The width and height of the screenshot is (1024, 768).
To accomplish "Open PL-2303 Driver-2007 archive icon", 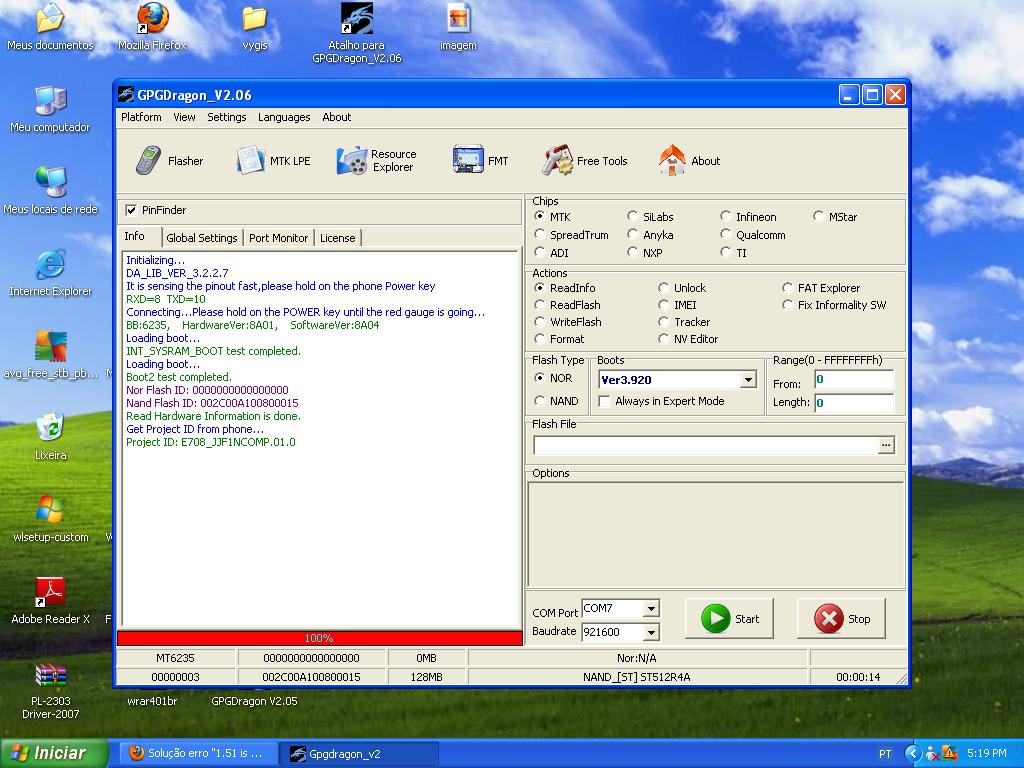I will point(50,691).
